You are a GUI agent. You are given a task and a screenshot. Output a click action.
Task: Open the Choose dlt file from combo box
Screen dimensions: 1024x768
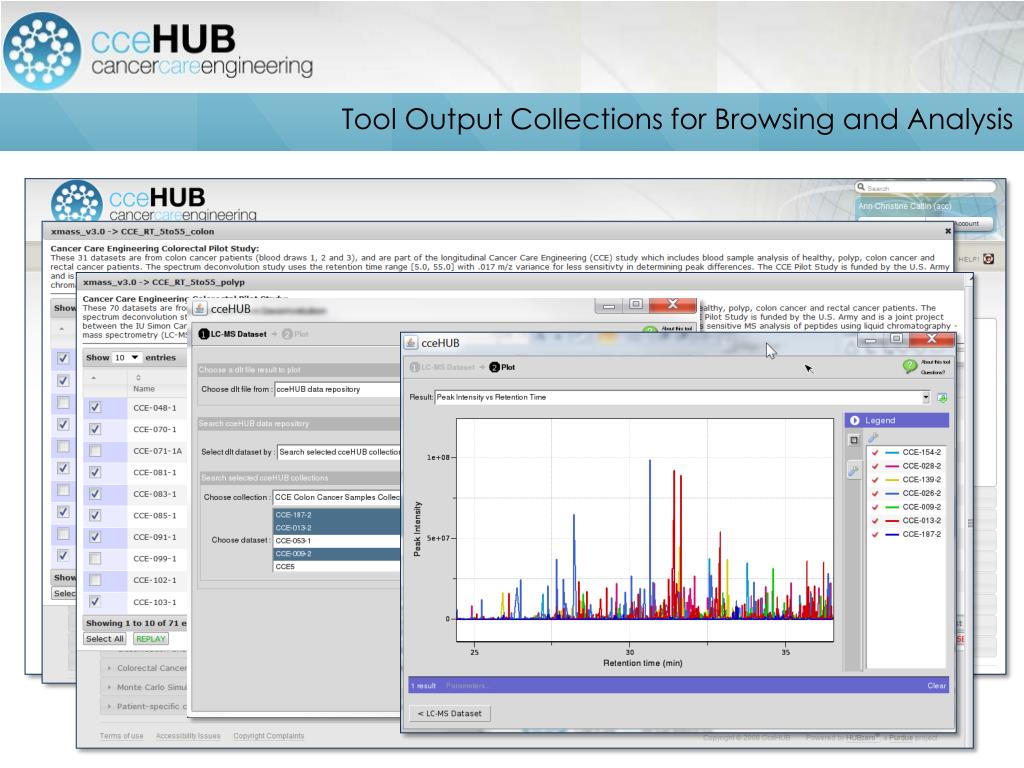337,389
